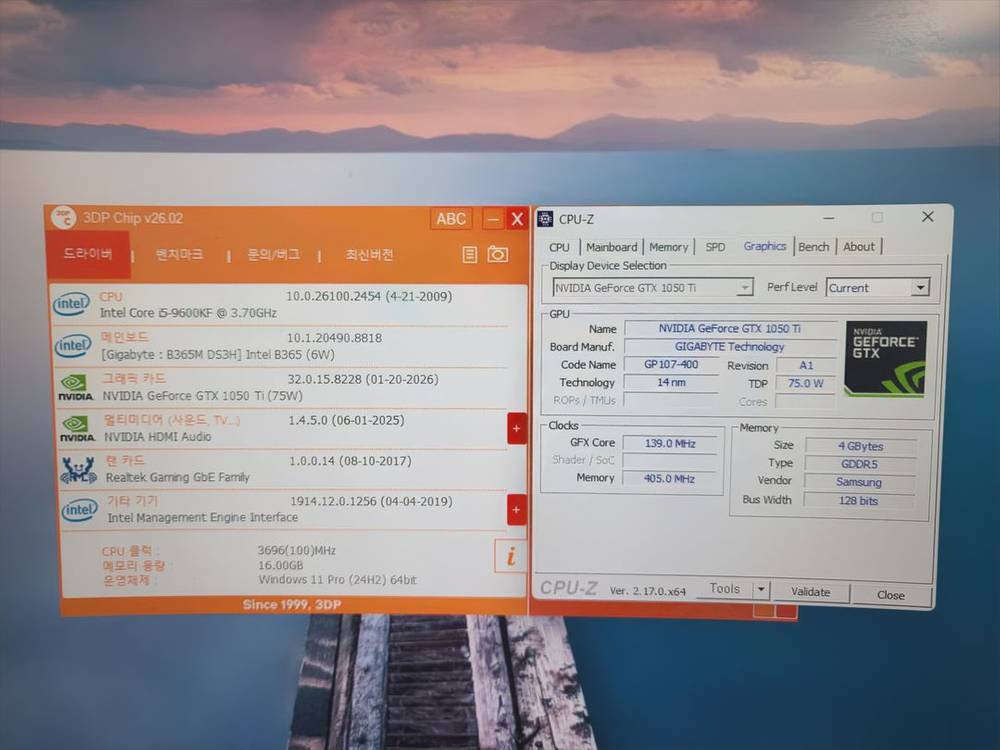Select the Graphics tab in CPU-Z
The width and height of the screenshot is (1000, 750).
pyautogui.click(x=765, y=246)
